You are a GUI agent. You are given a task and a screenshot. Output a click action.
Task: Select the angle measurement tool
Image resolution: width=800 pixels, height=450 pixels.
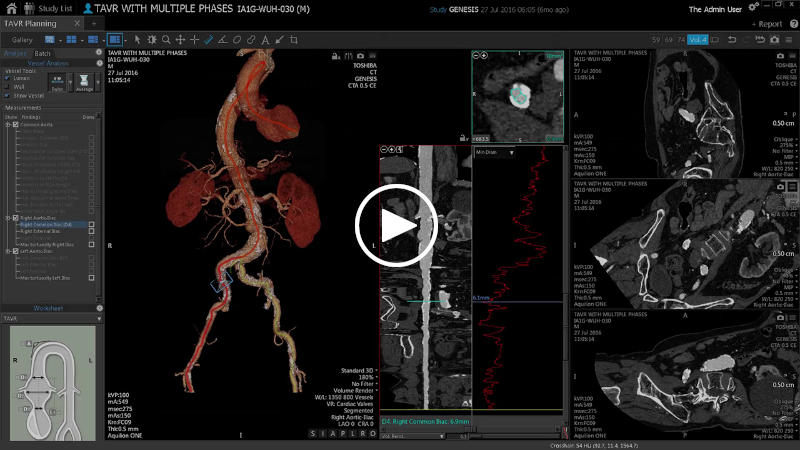tap(223, 40)
